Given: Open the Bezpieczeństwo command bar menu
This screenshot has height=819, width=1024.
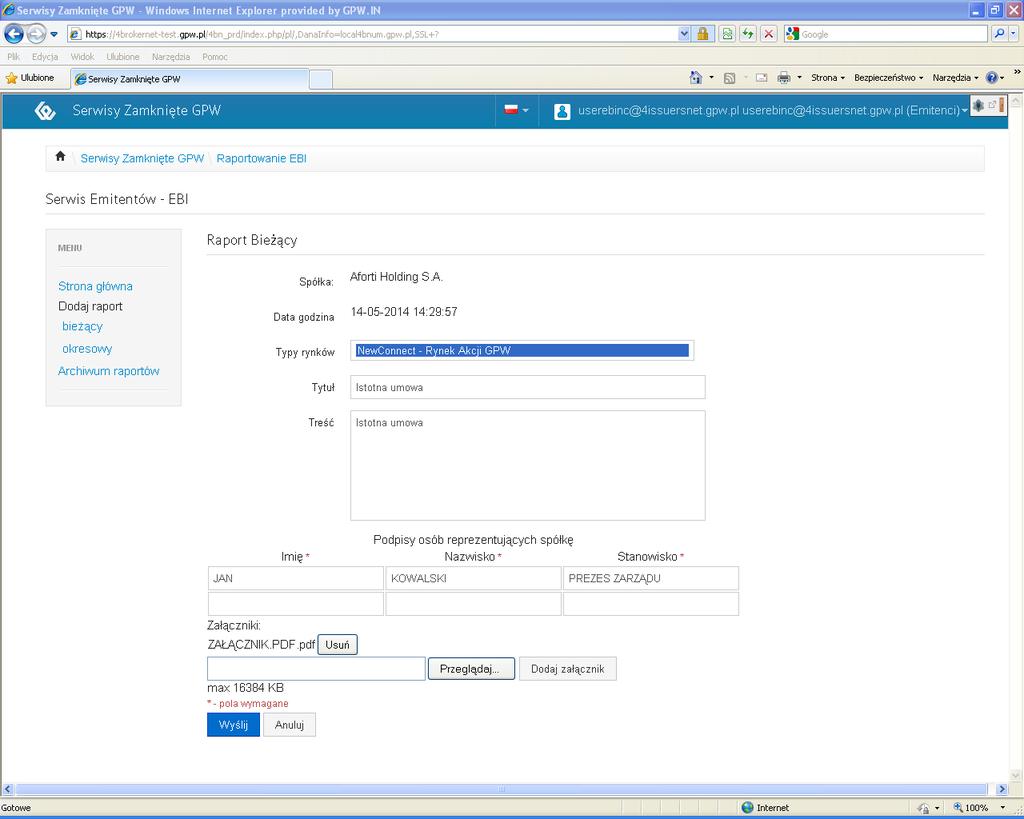Looking at the screenshot, I should pyautogui.click(x=889, y=78).
